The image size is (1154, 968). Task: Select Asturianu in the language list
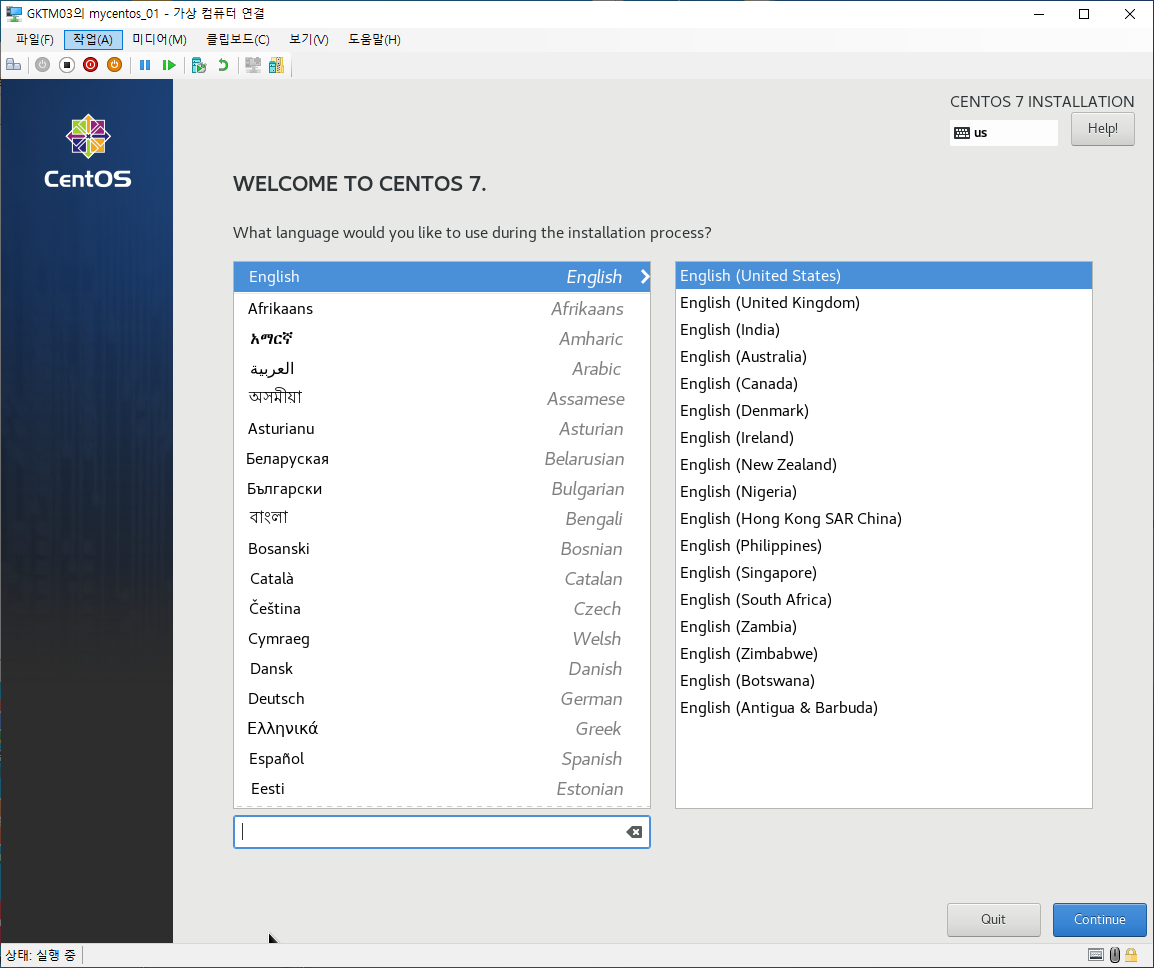coord(442,428)
